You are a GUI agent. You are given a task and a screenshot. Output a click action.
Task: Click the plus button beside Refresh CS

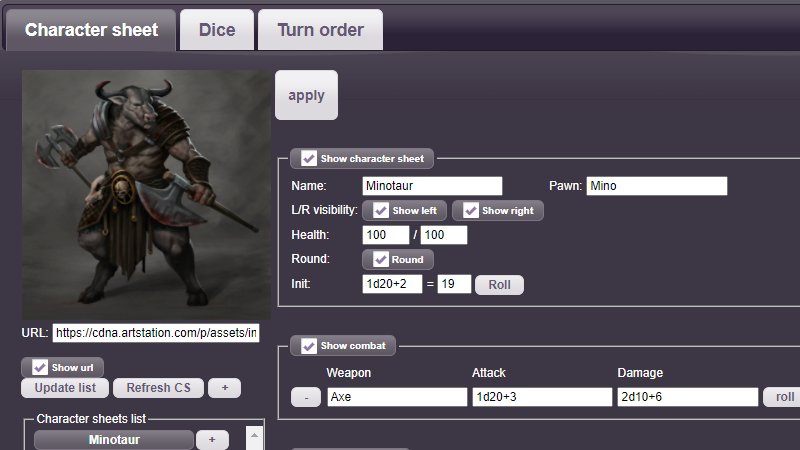click(x=224, y=388)
